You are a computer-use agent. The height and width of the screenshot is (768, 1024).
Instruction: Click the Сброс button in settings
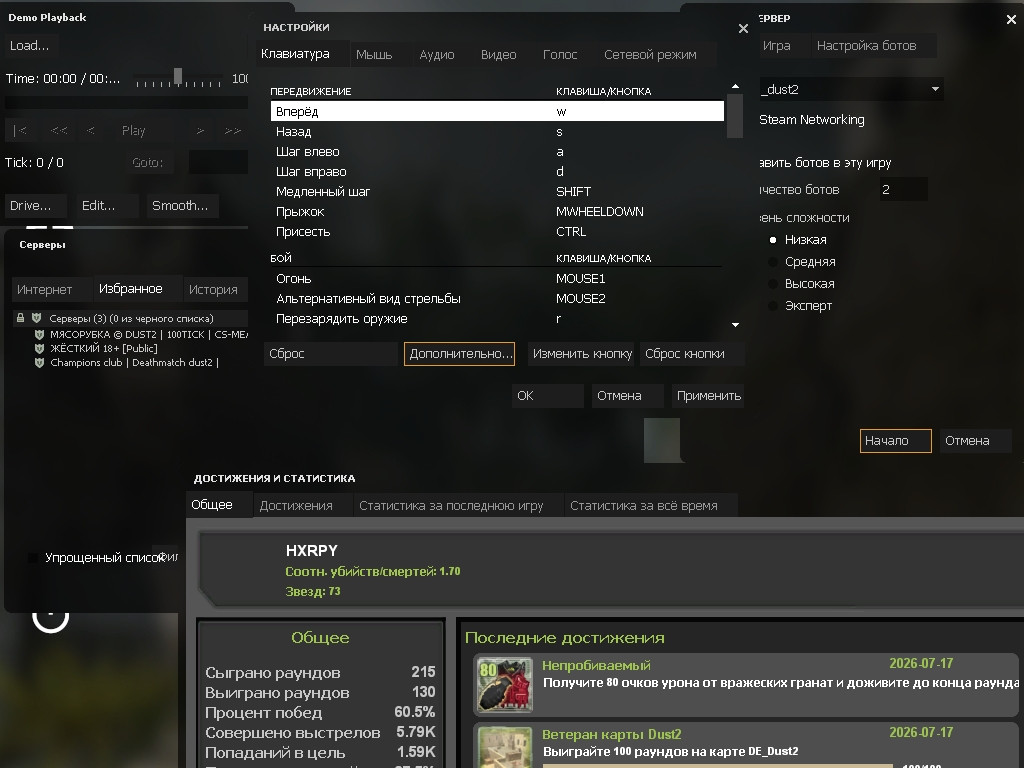click(330, 354)
